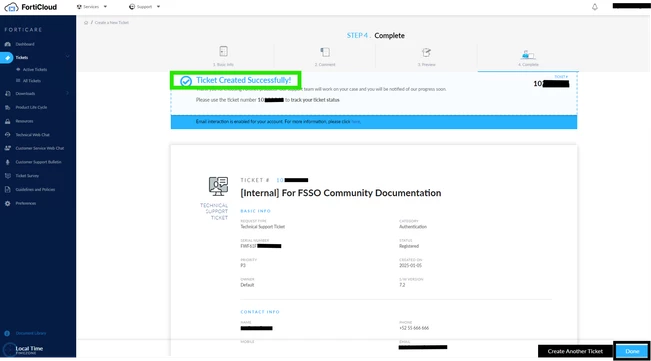This screenshot has height=361, width=651.
Task: Open Ticket Survey in the sidebar
Action: (x=27, y=176)
